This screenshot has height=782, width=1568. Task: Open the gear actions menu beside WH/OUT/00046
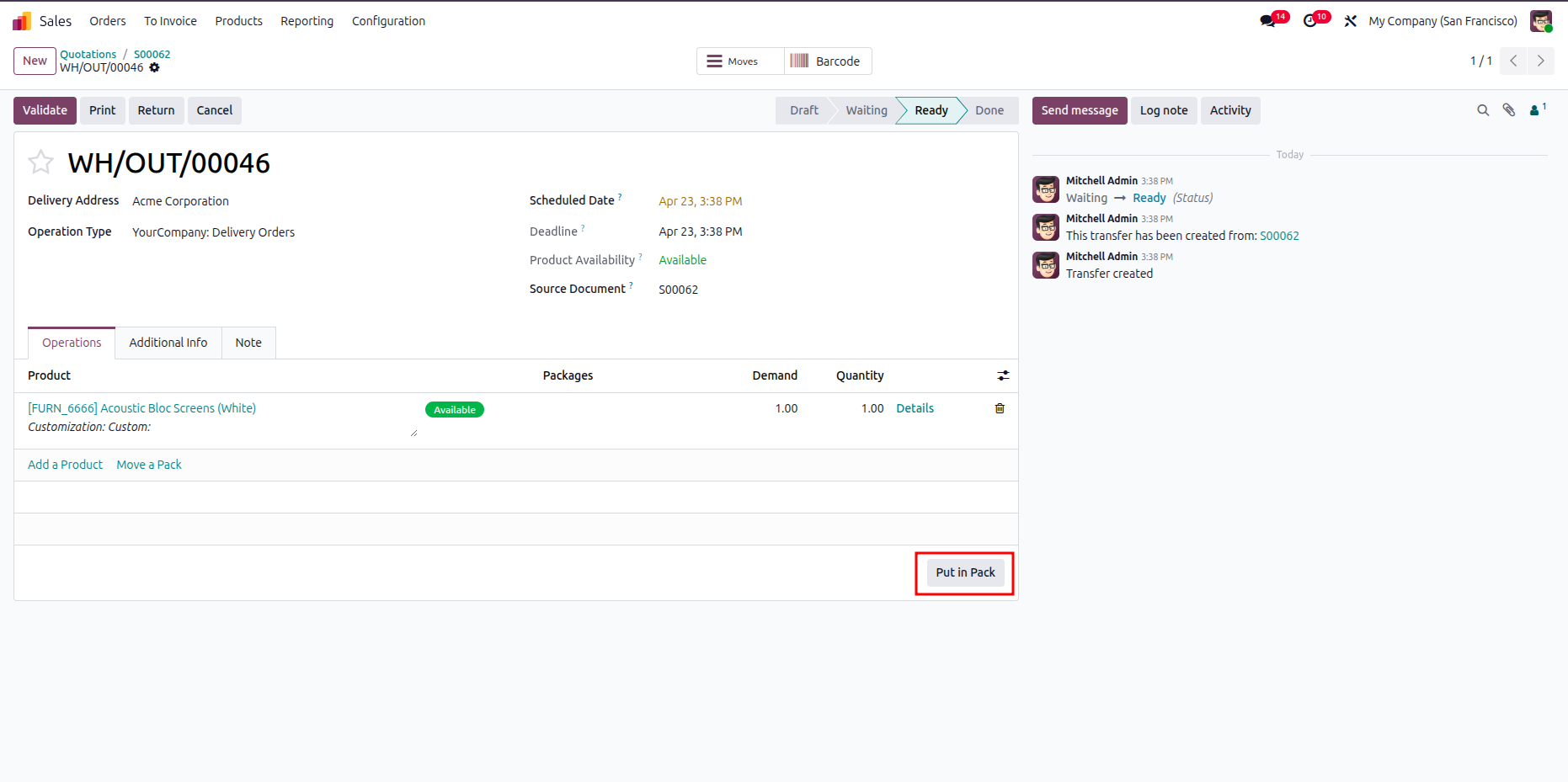point(154,67)
